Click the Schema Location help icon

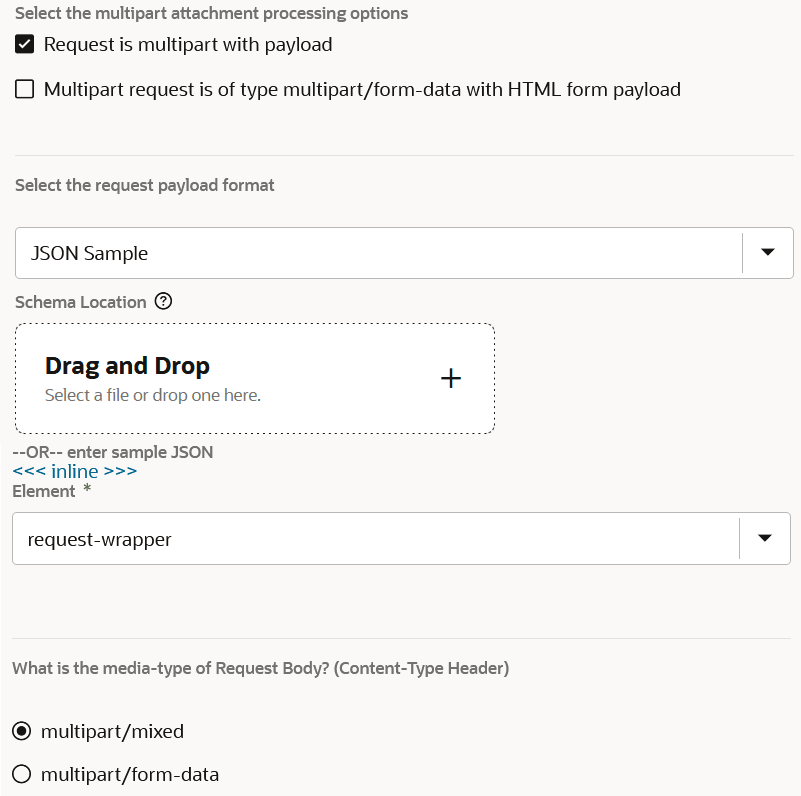(x=164, y=302)
